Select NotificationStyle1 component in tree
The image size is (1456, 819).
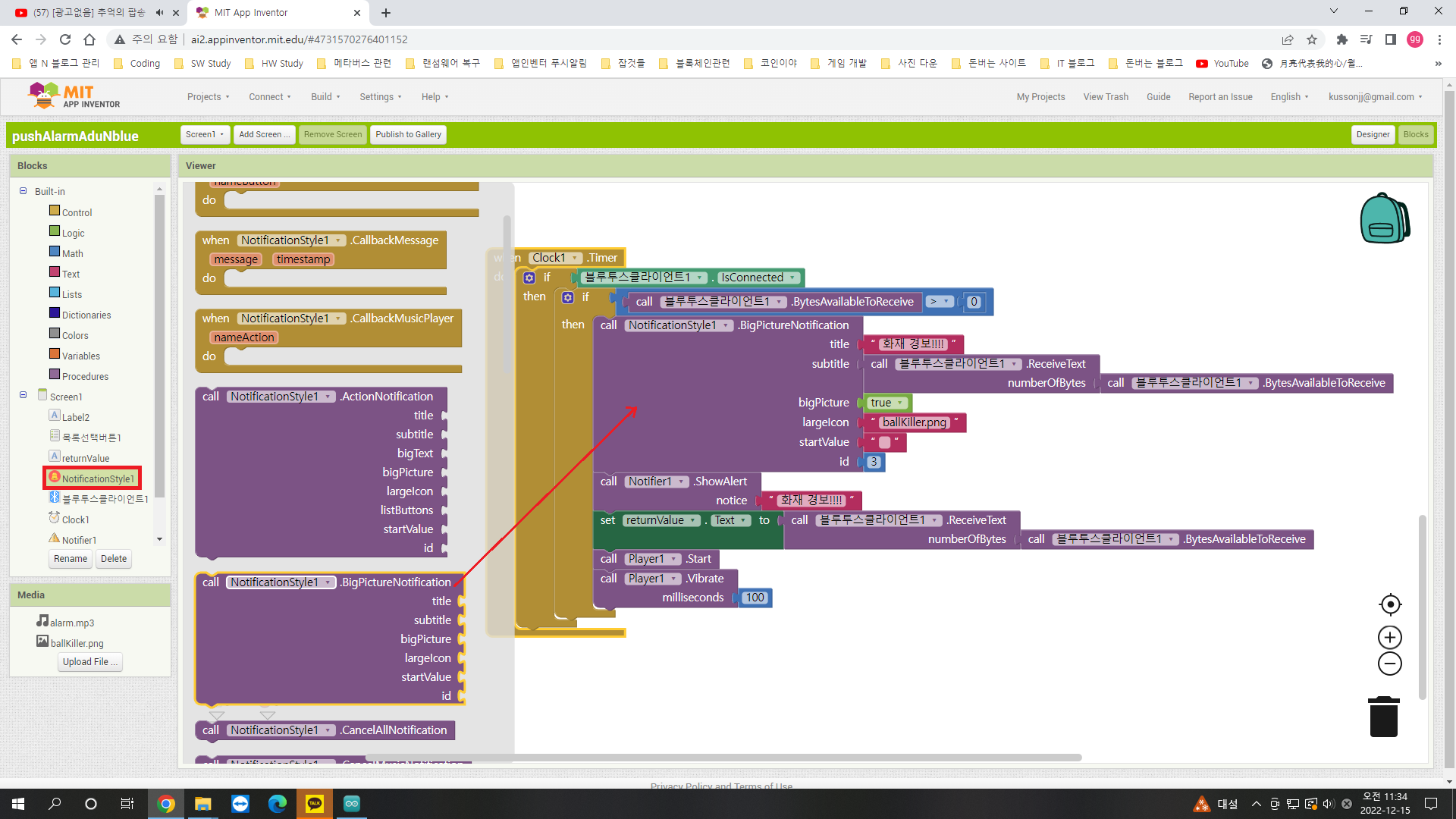pos(97,479)
